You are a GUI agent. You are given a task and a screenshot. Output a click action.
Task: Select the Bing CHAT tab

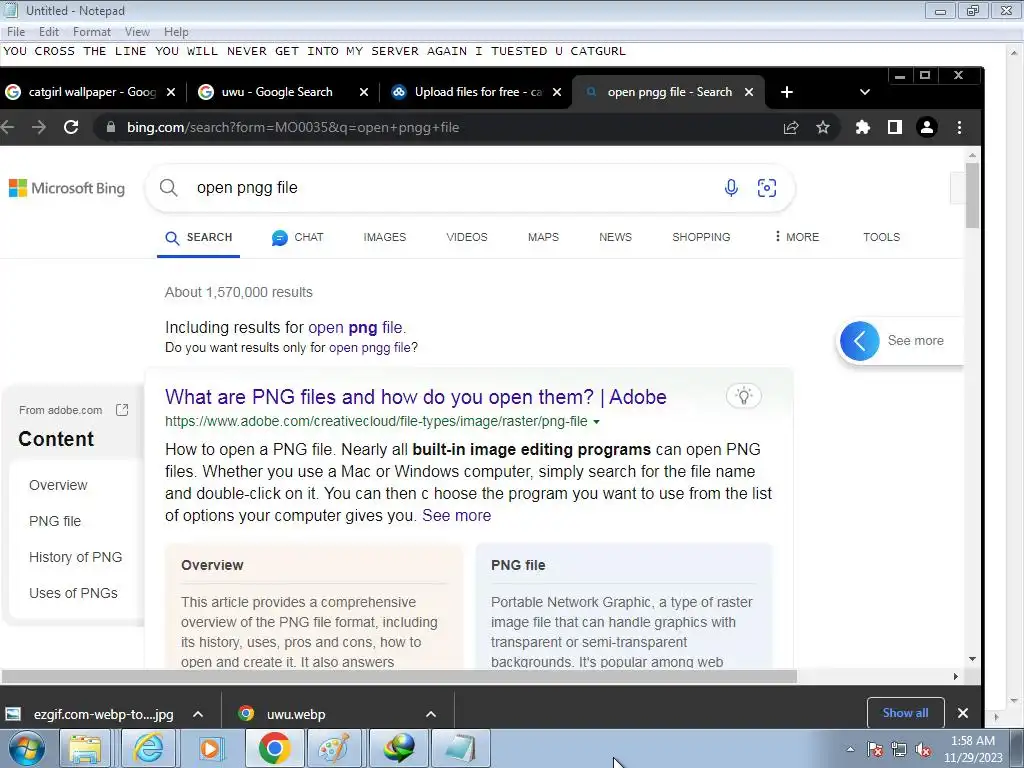(x=298, y=237)
